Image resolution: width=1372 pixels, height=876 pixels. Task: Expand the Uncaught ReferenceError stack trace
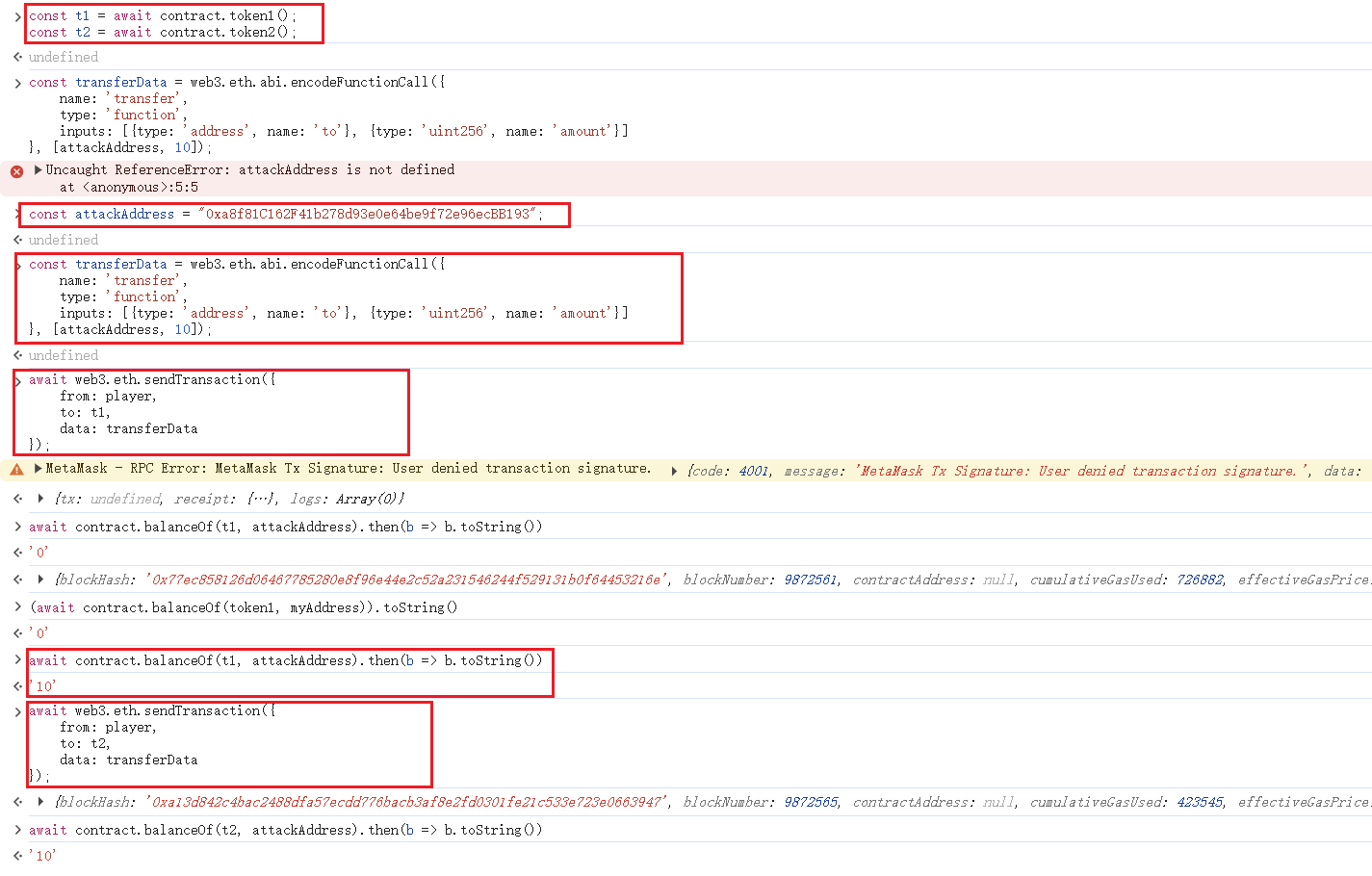click(x=39, y=169)
